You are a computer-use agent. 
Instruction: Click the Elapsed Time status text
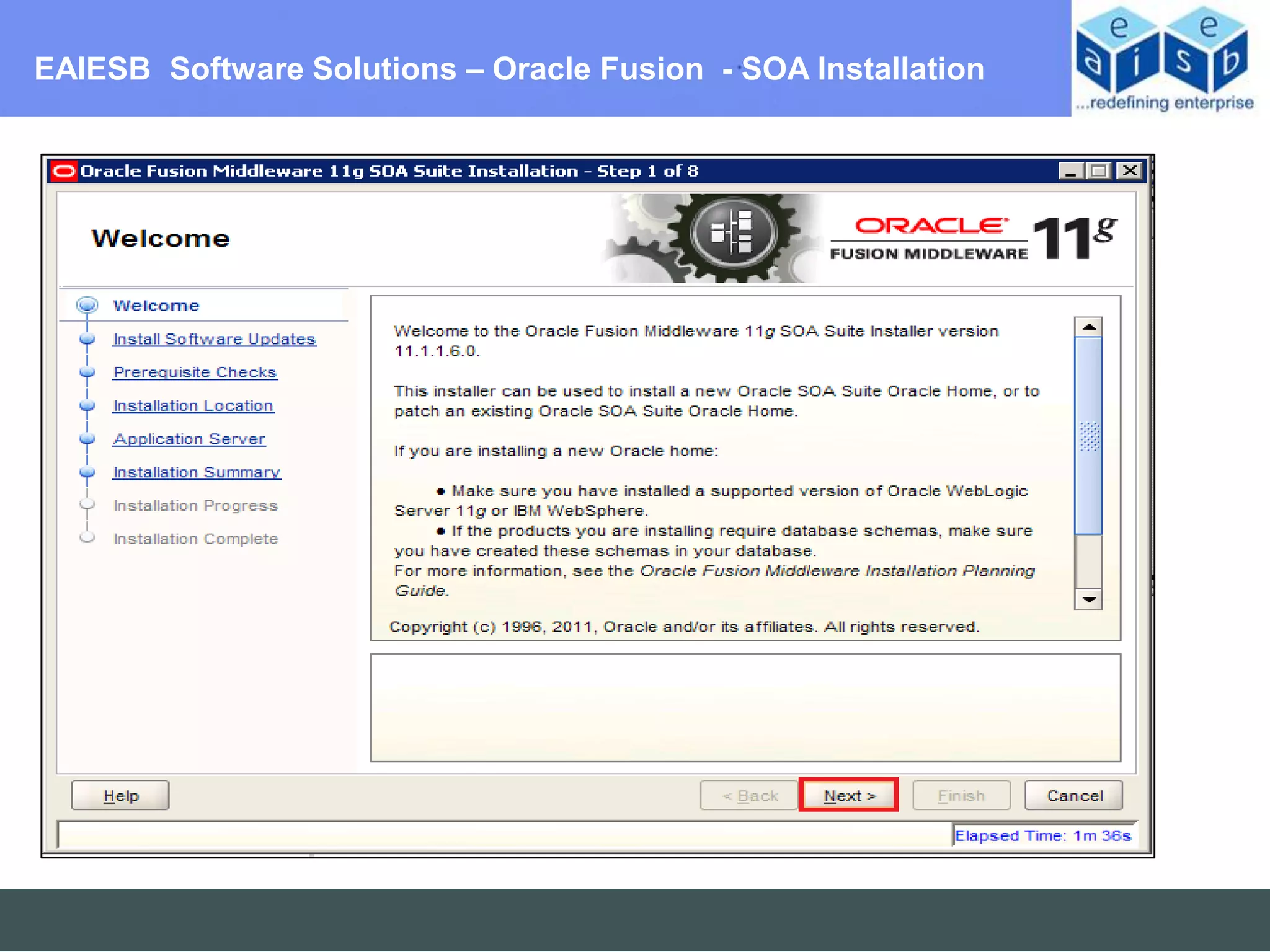click(x=1043, y=835)
